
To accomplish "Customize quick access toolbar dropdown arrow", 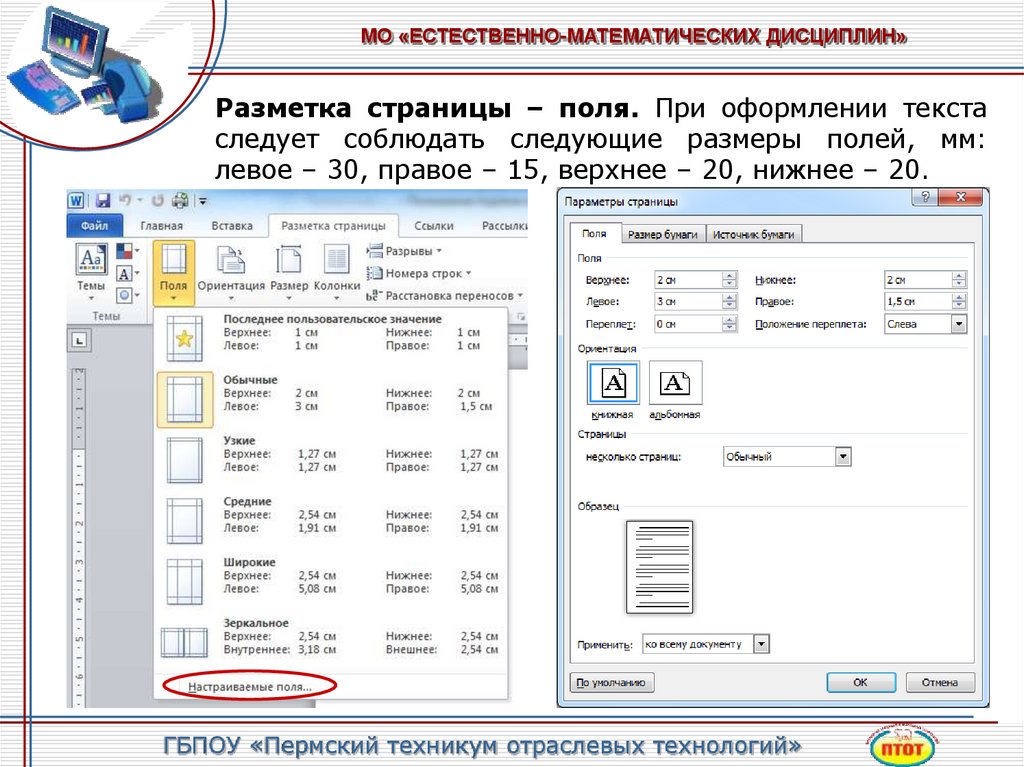I will tap(203, 201).
